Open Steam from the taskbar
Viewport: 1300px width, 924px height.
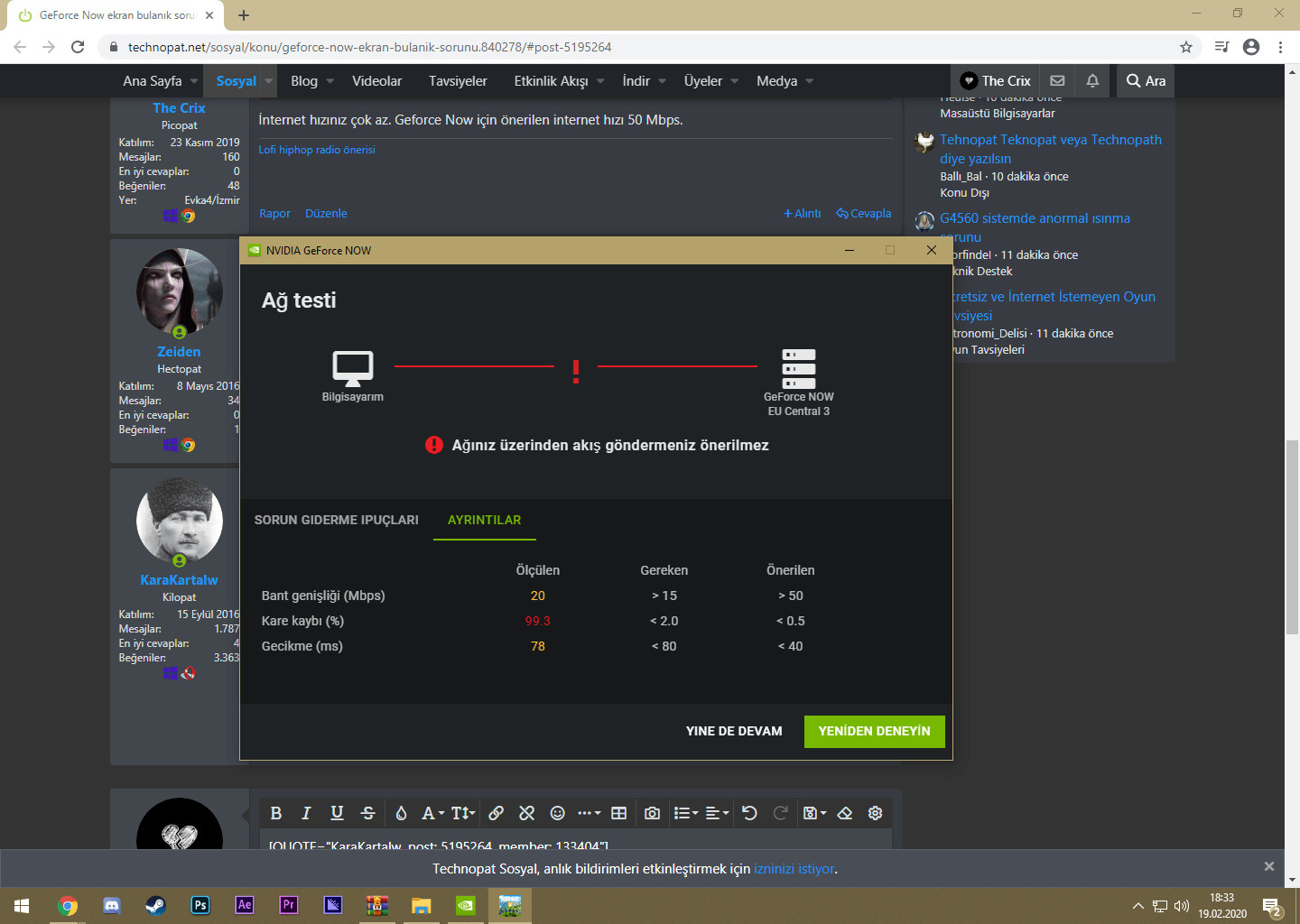click(x=156, y=905)
